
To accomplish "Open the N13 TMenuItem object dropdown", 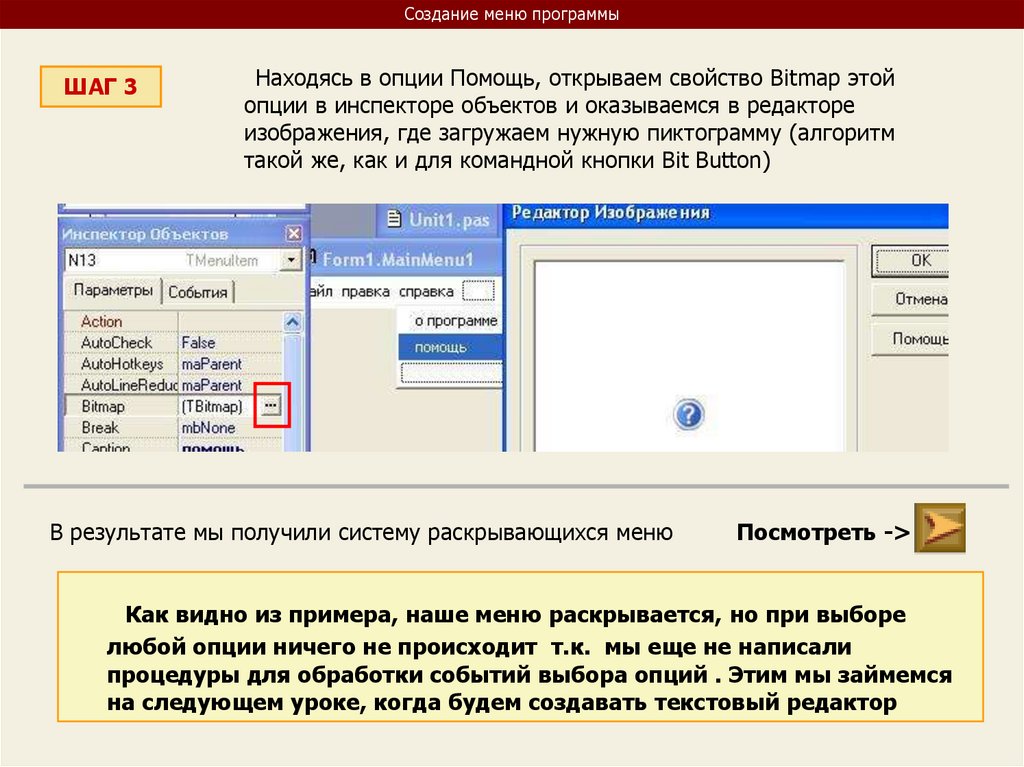I will (291, 260).
